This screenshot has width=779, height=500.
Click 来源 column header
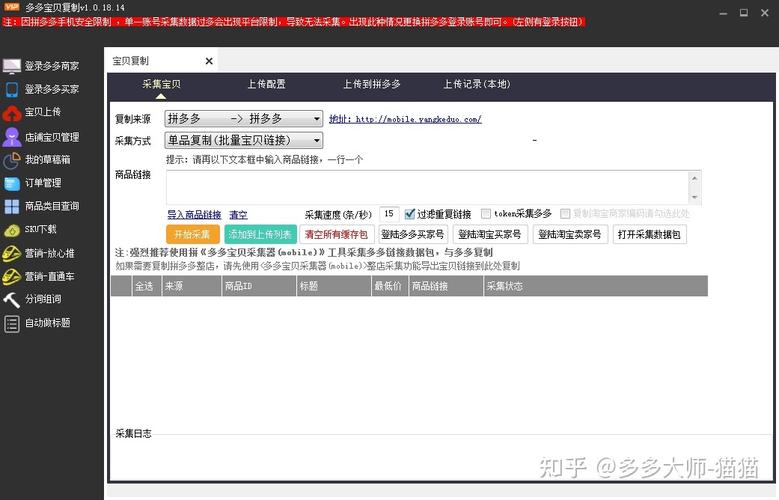[191, 286]
